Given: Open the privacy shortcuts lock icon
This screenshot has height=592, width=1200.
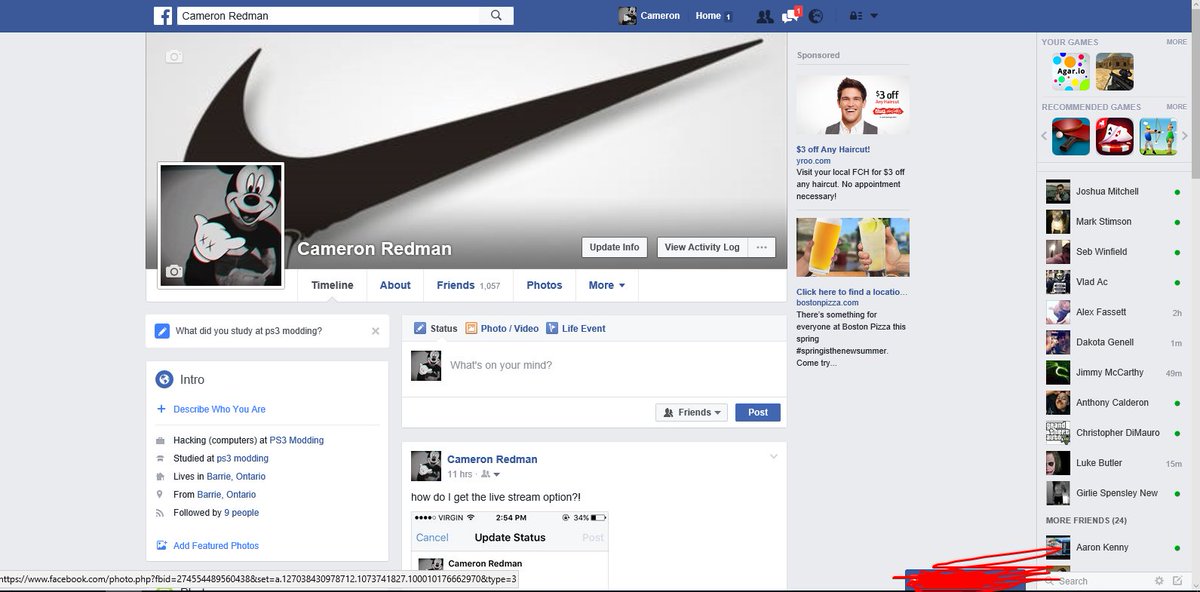Looking at the screenshot, I should click(x=857, y=16).
